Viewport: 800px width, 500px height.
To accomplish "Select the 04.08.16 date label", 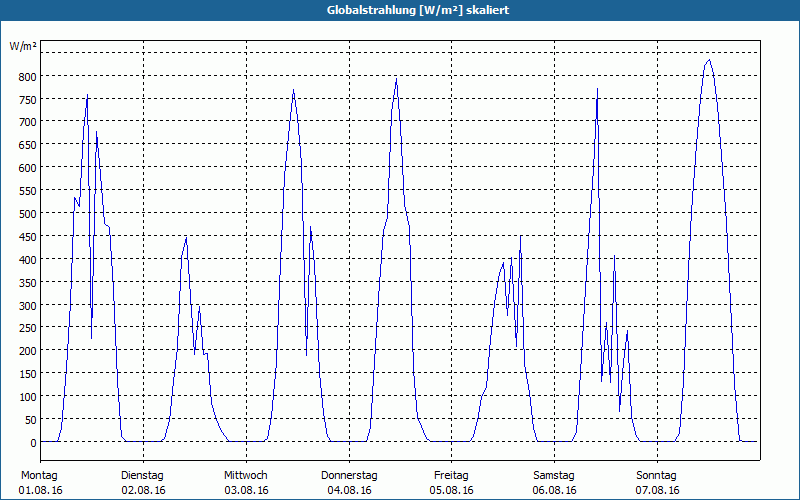I will tap(349, 490).
